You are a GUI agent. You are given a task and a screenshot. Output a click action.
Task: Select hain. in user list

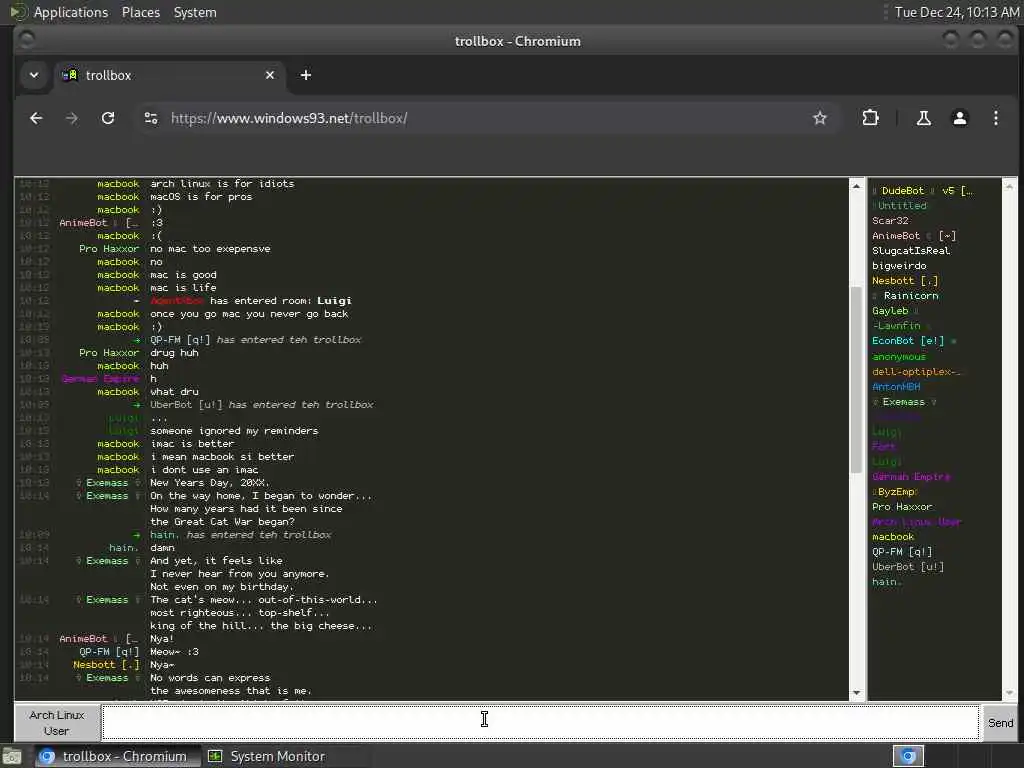click(x=887, y=582)
